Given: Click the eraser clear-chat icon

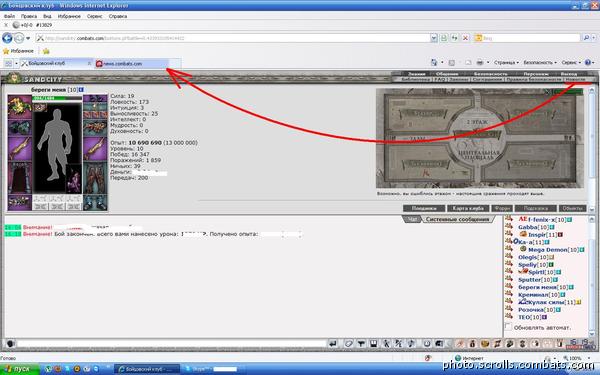Looking at the screenshot, I should click(x=348, y=344).
